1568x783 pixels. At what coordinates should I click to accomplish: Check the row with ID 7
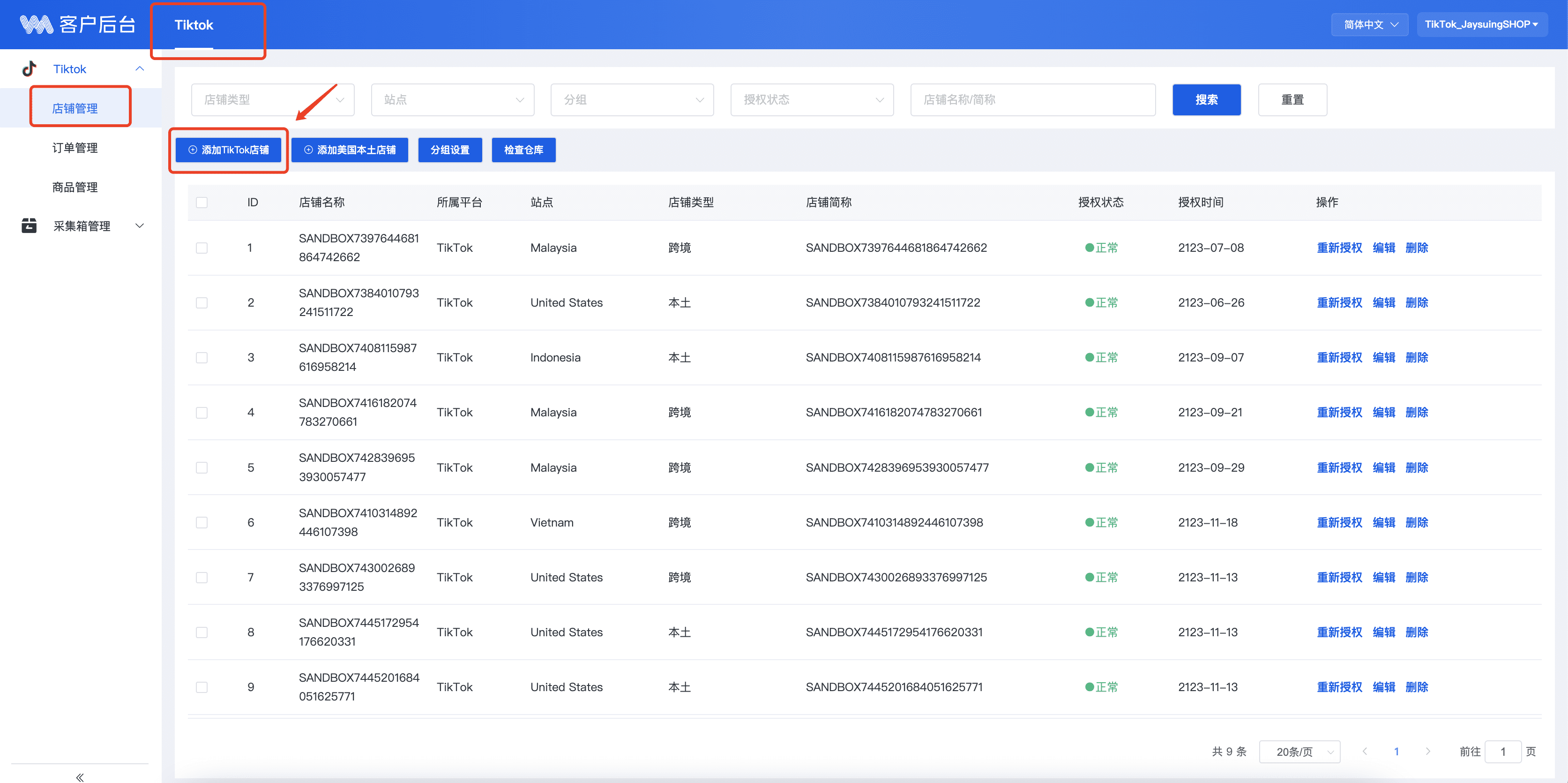click(x=202, y=577)
